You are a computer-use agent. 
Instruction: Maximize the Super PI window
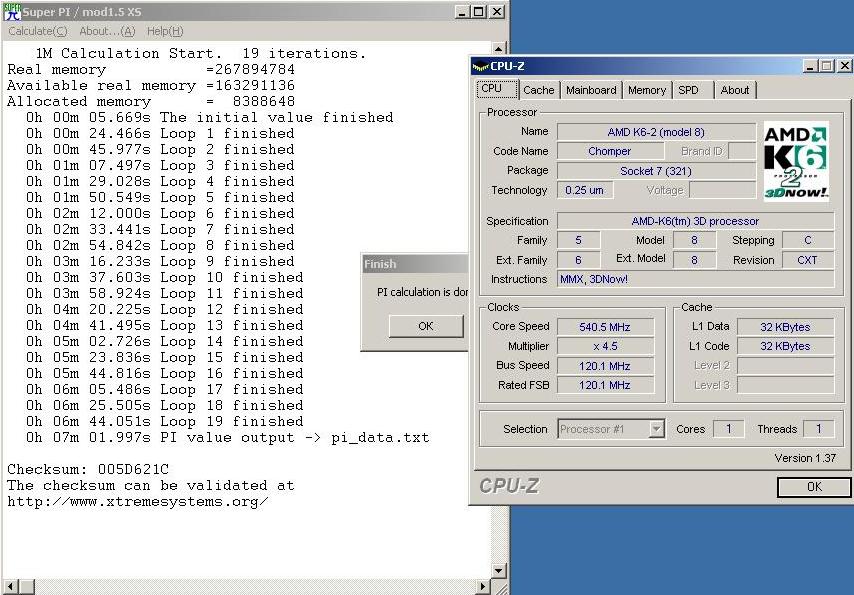(479, 12)
